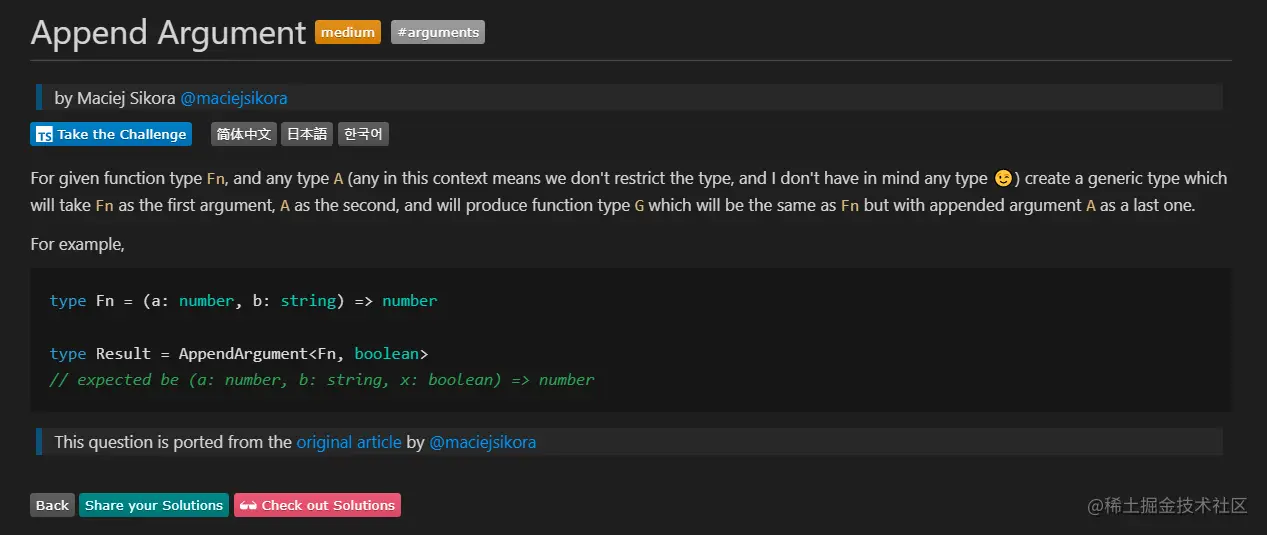Click the Append Argument heading

168,33
